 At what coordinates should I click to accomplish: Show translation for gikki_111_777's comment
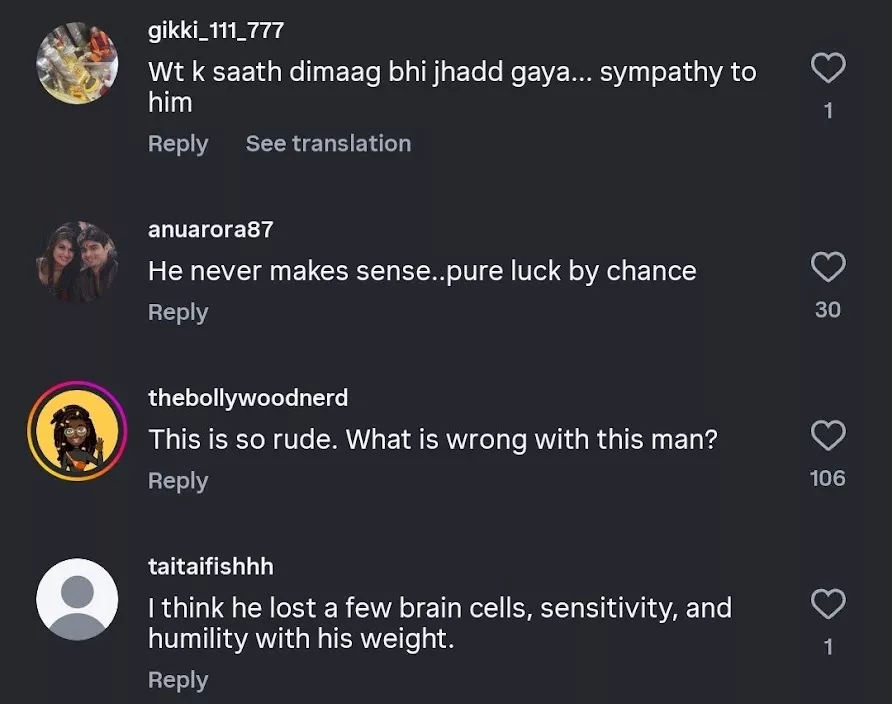coord(328,143)
